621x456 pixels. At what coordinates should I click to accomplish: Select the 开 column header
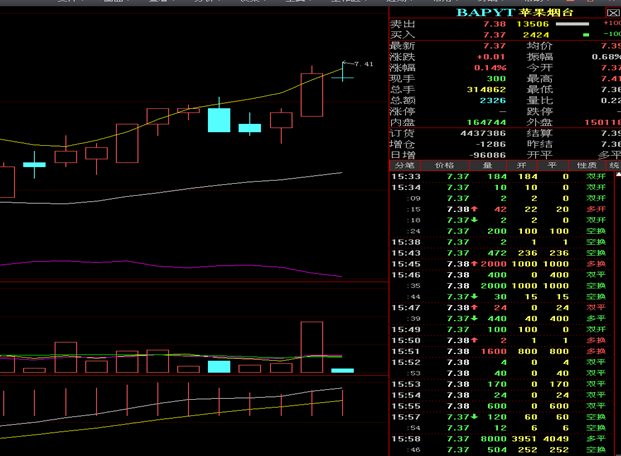521,165
